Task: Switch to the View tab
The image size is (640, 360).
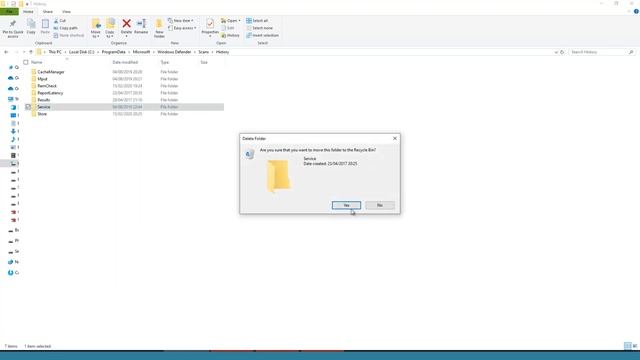Action: 66,11
